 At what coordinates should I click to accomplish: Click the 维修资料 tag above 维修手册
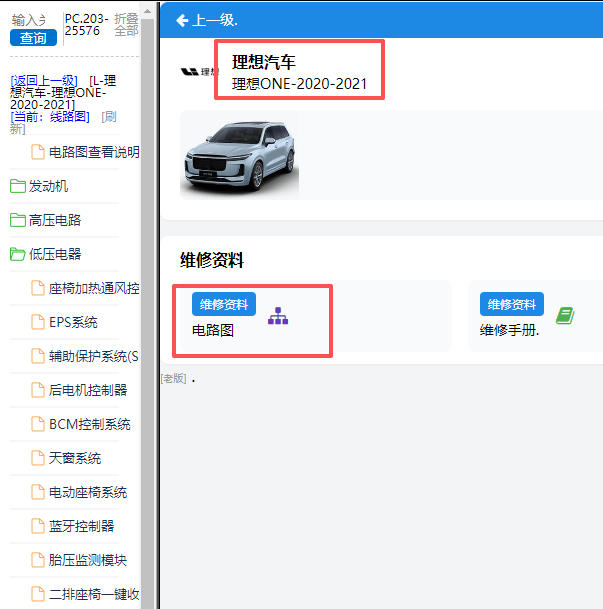tap(512, 304)
